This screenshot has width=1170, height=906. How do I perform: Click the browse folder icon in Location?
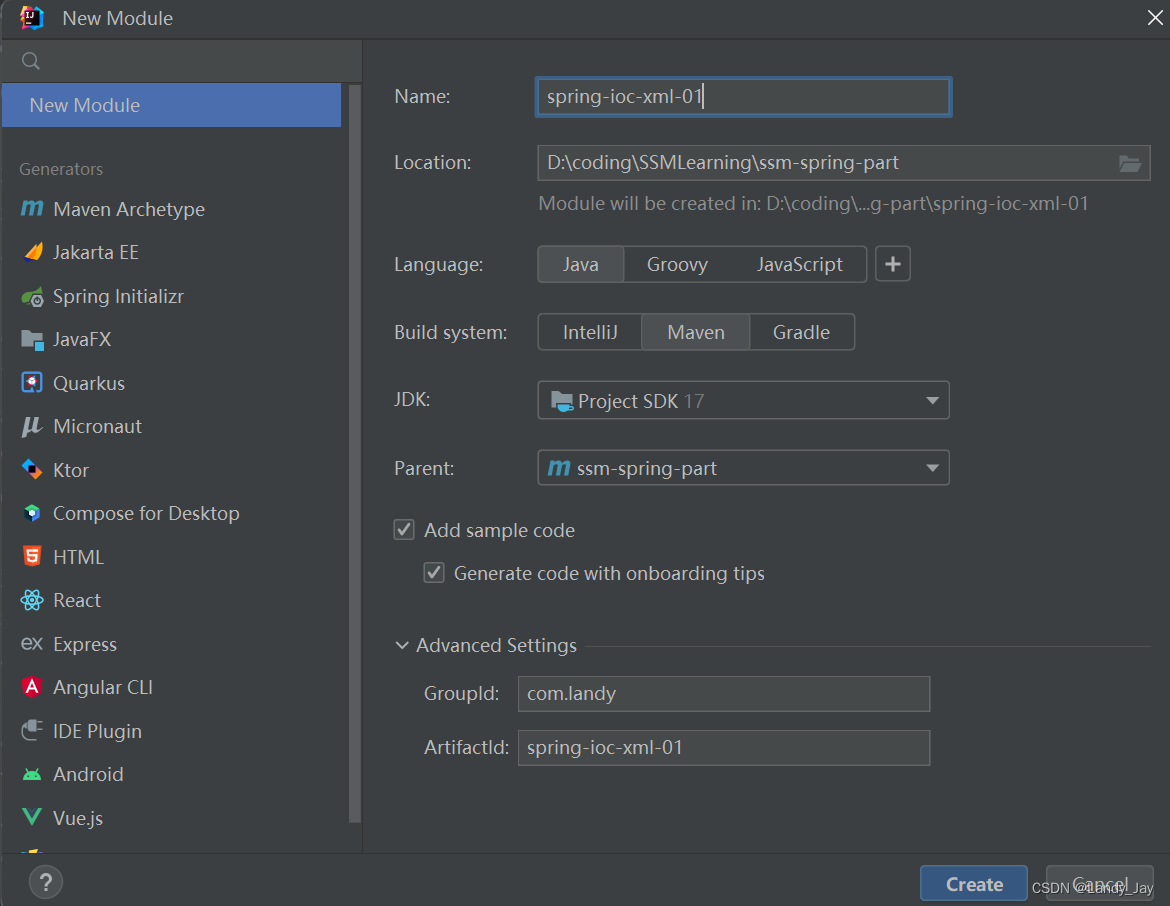coord(1129,163)
